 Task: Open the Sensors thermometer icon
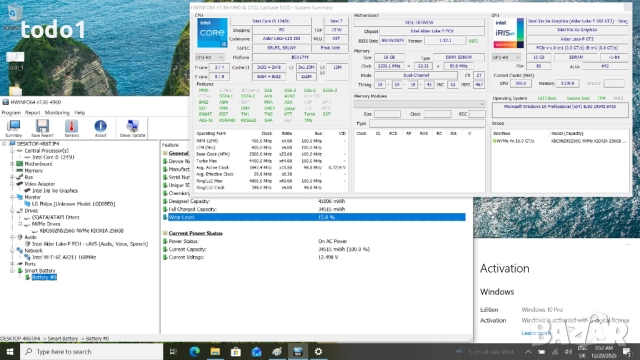[x=71, y=128]
